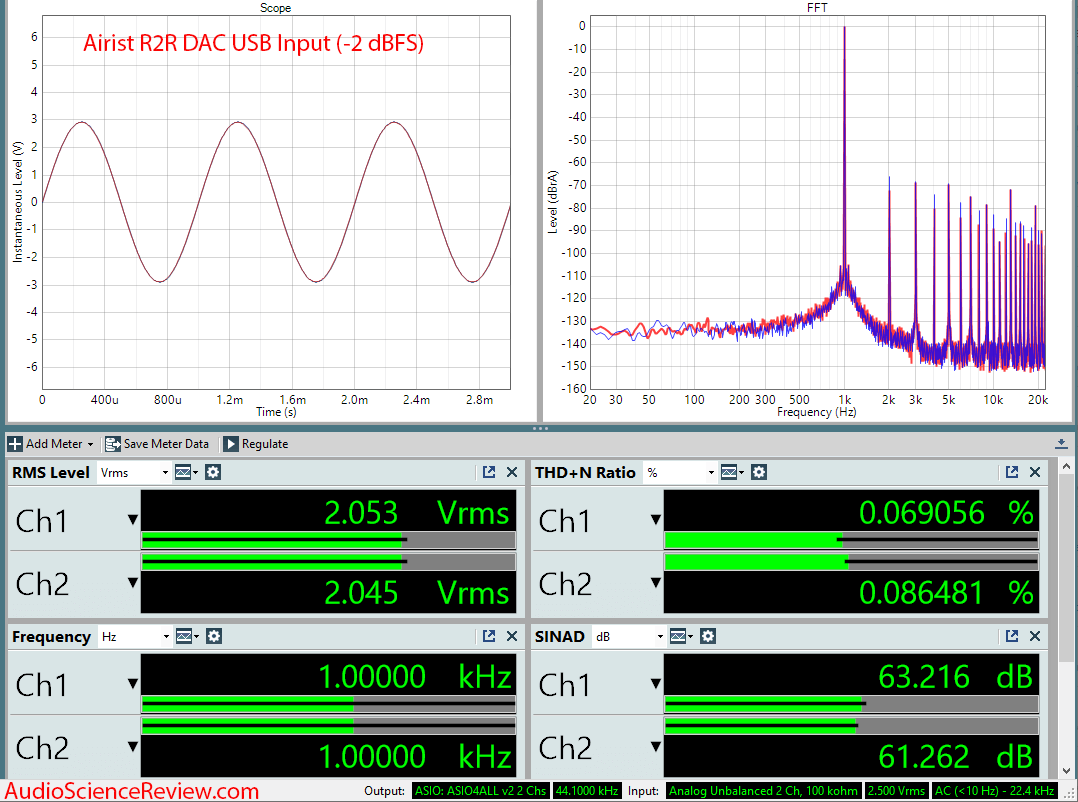
Task: Click THD+N Ratio Ch2 bargraph
Action: [x=851, y=563]
